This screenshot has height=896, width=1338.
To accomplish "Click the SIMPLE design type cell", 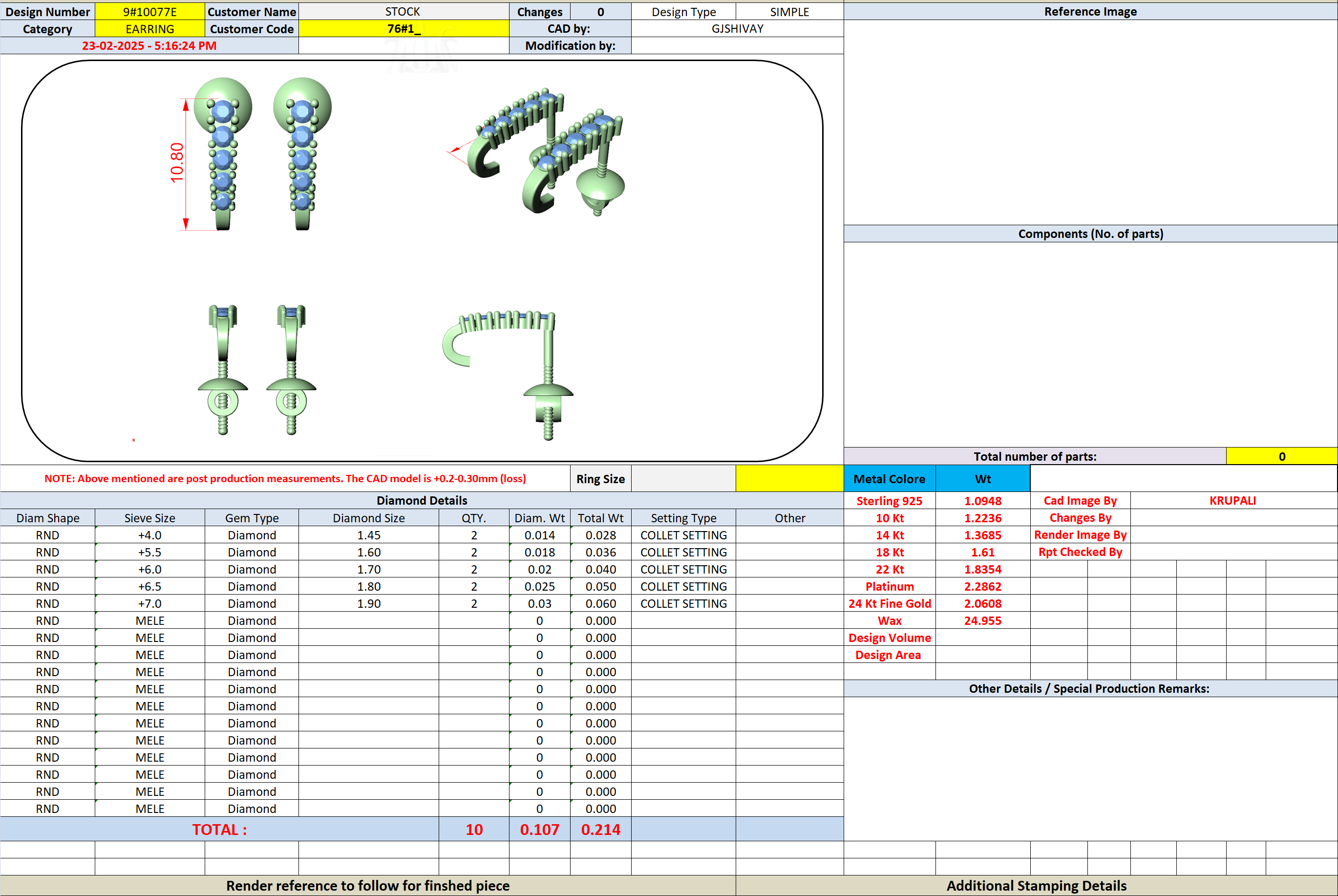I will pyautogui.click(x=789, y=11).
